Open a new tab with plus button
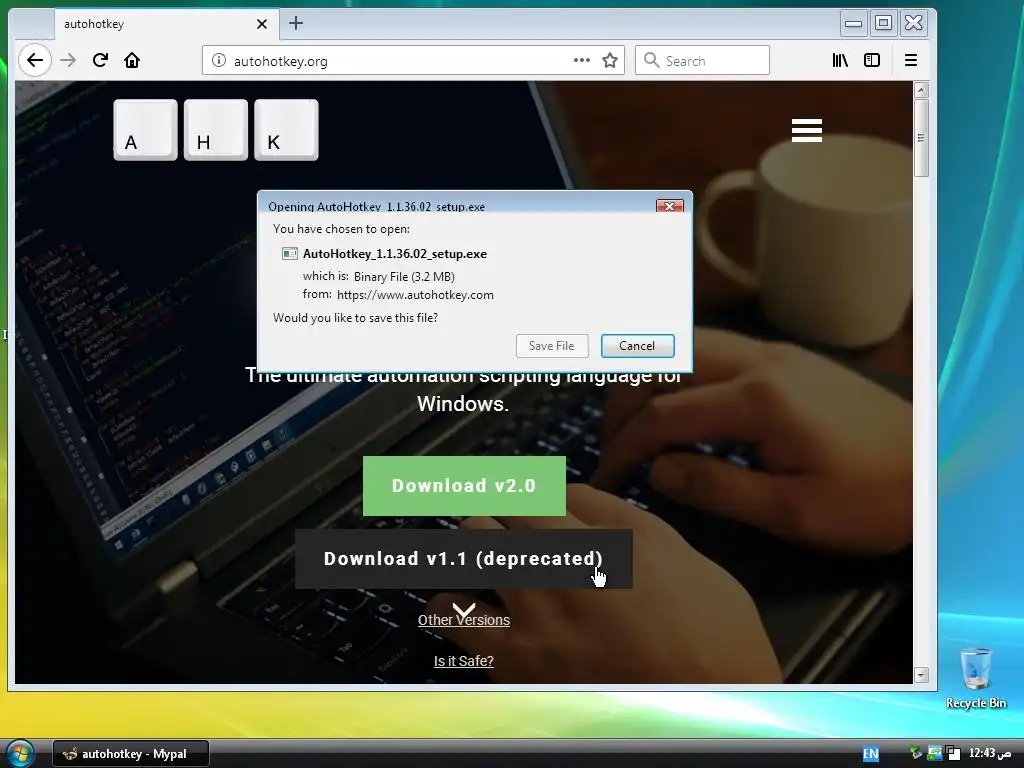1024x768 pixels. coord(296,24)
